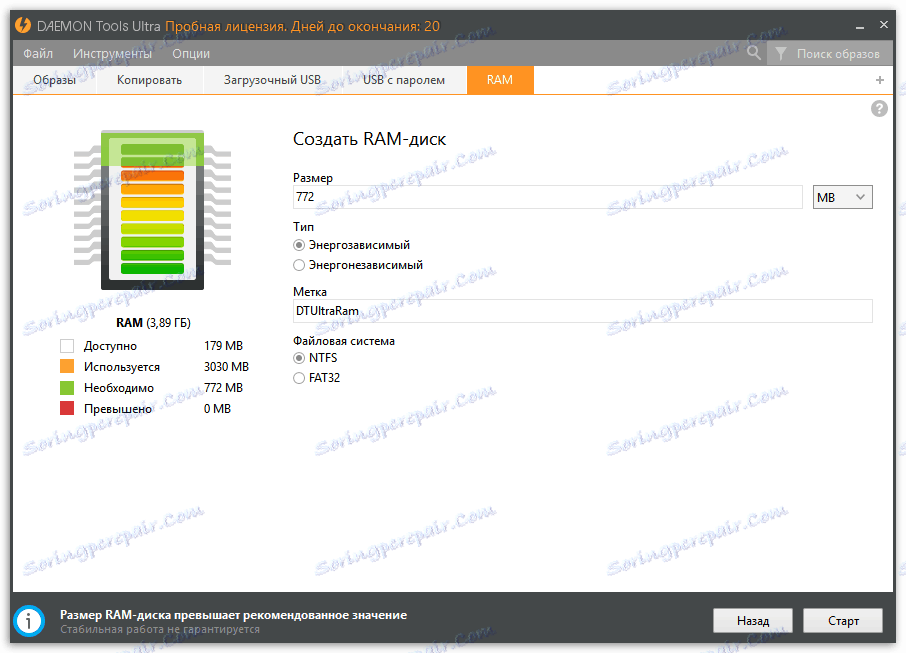Switch to the Копировать tab
This screenshot has width=906, height=653.
click(x=149, y=80)
